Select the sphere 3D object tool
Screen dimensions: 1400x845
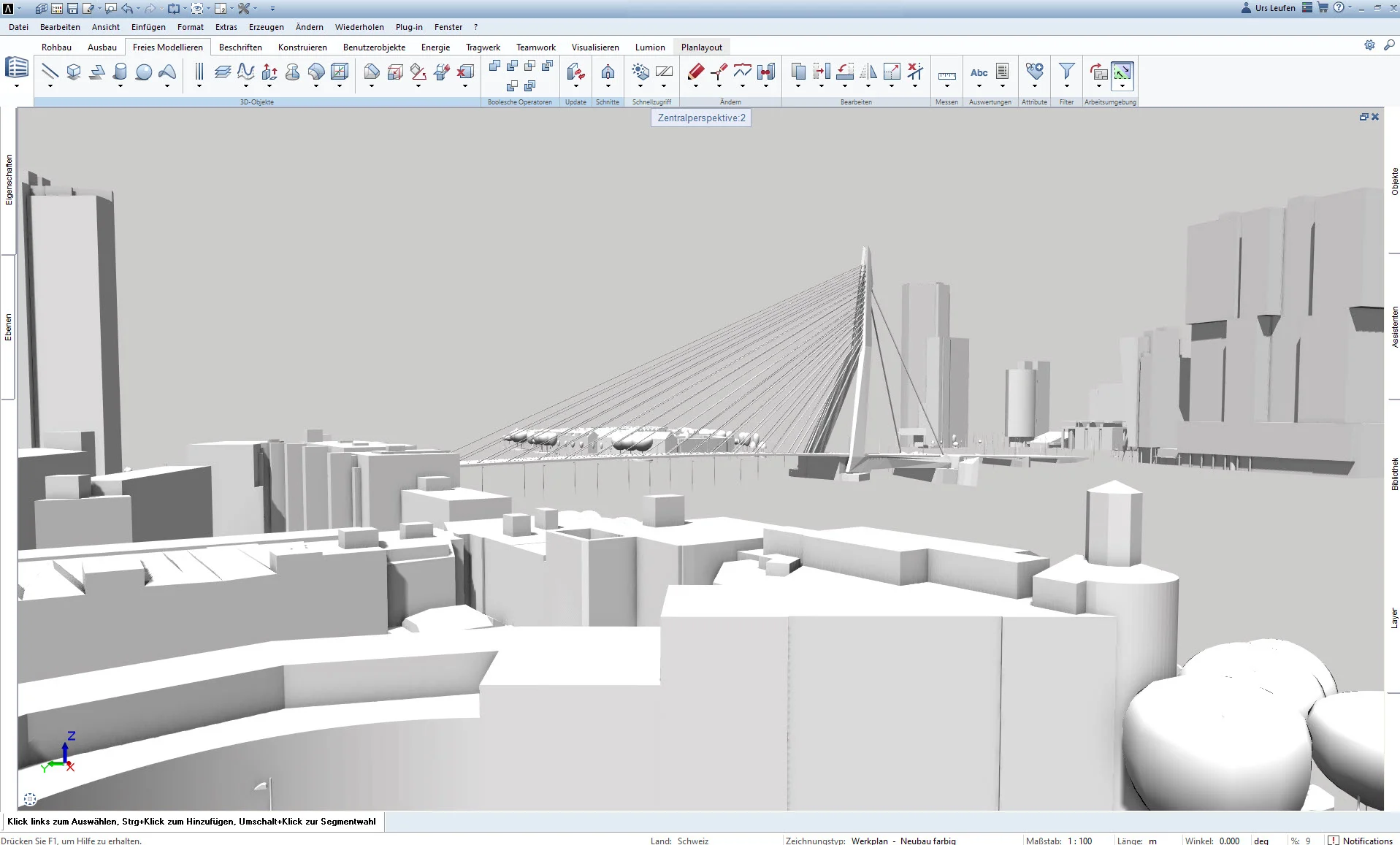tap(144, 72)
